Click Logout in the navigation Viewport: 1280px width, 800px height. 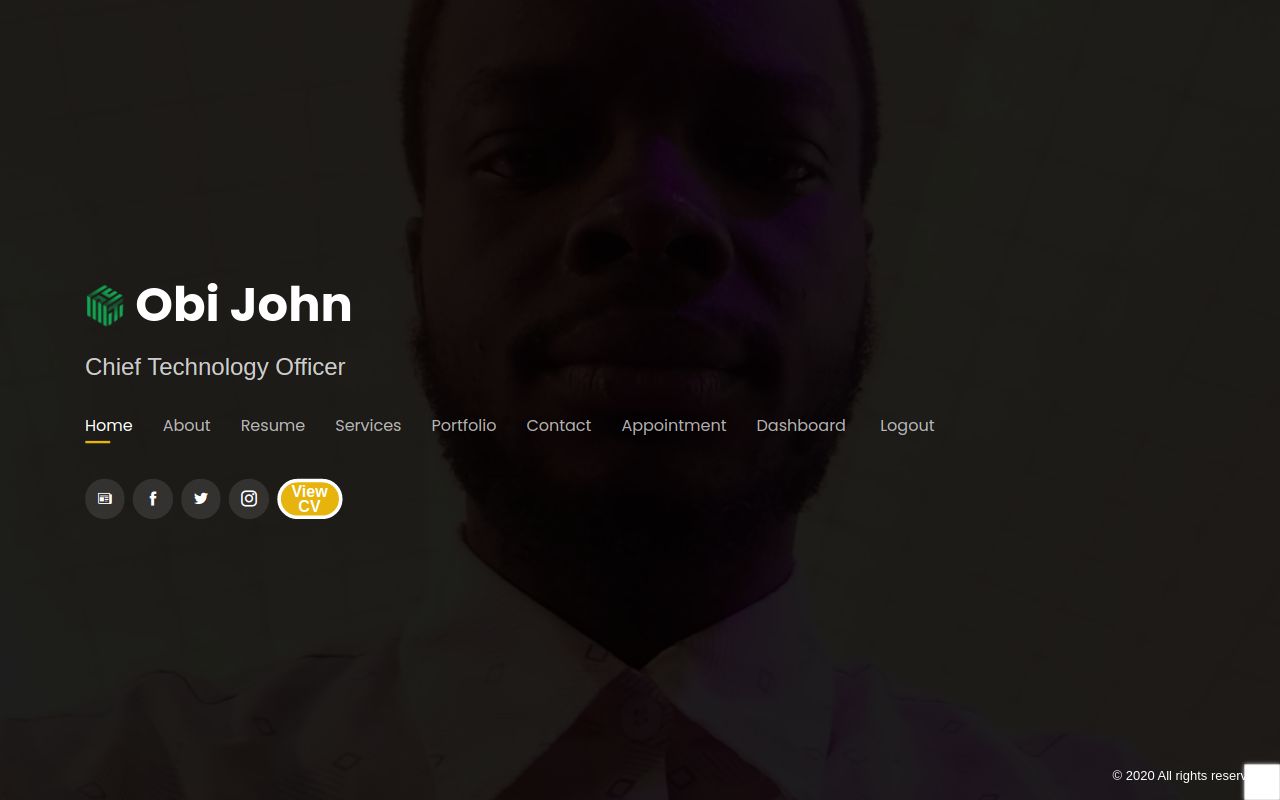tap(907, 425)
